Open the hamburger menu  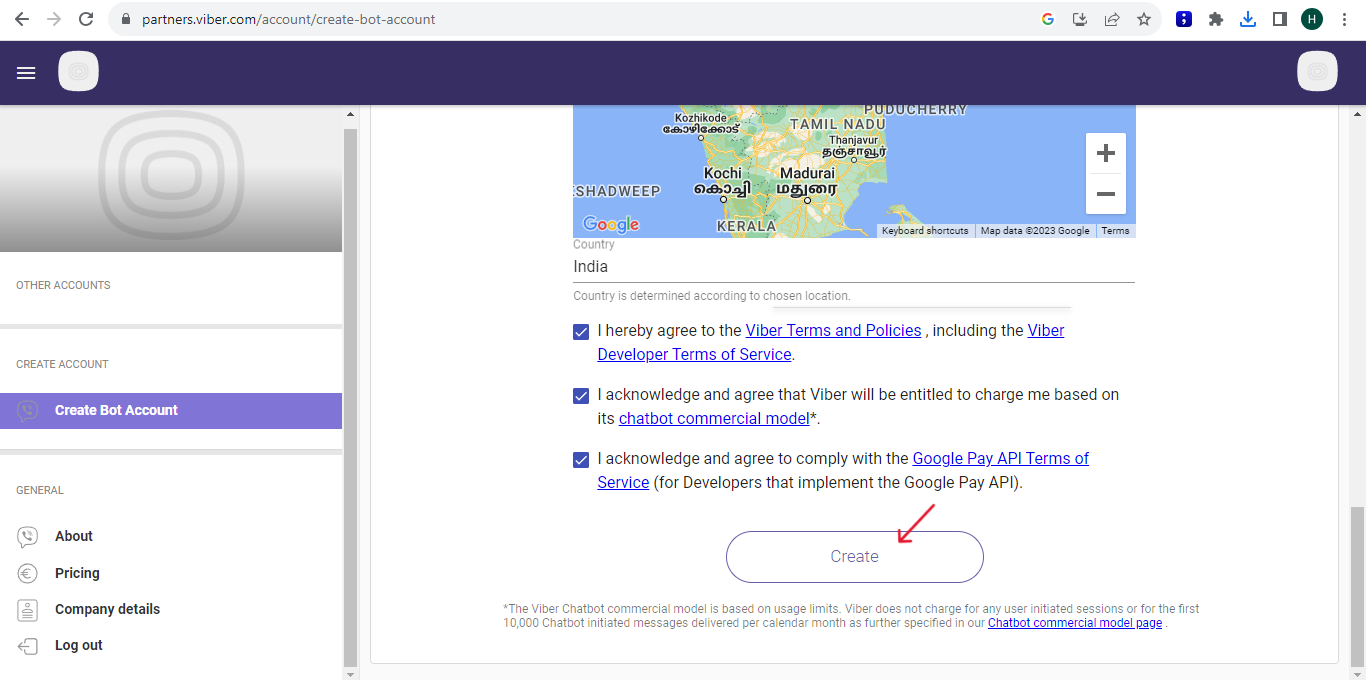point(25,71)
